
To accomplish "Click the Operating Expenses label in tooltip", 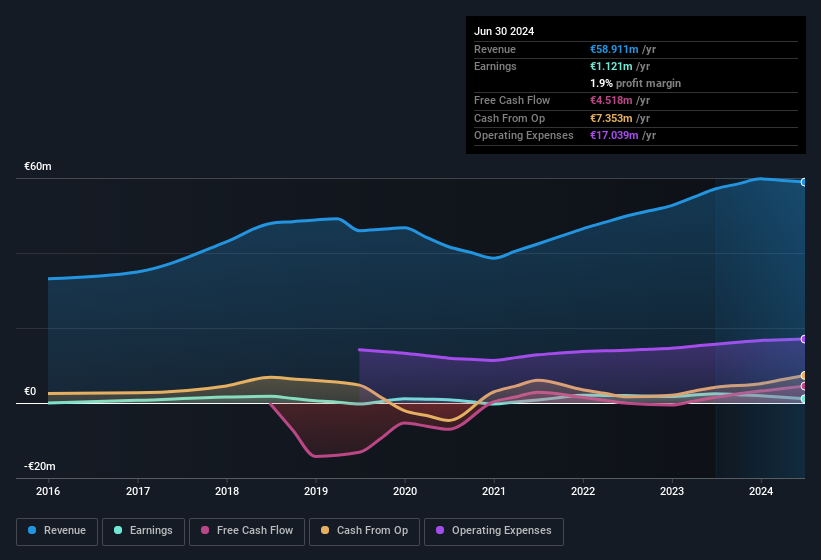I will pos(524,136).
